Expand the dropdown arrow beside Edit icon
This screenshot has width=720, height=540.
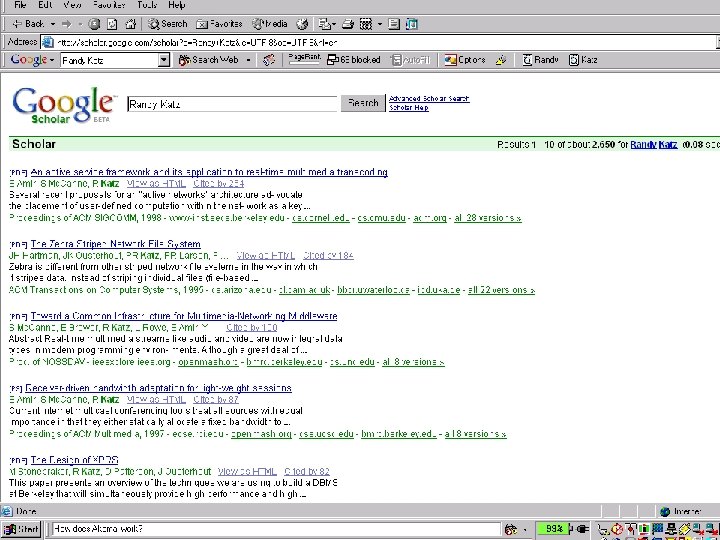(x=380, y=24)
